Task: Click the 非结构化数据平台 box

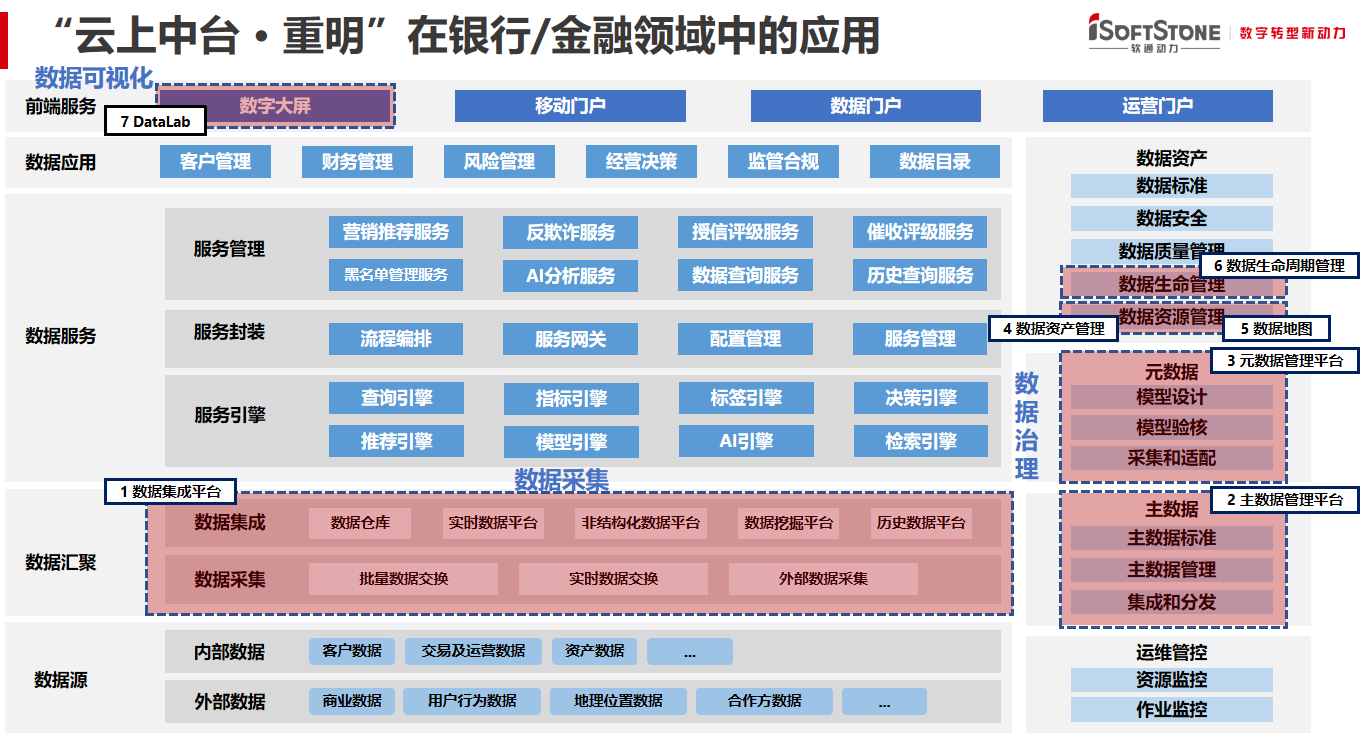Action: pos(641,523)
